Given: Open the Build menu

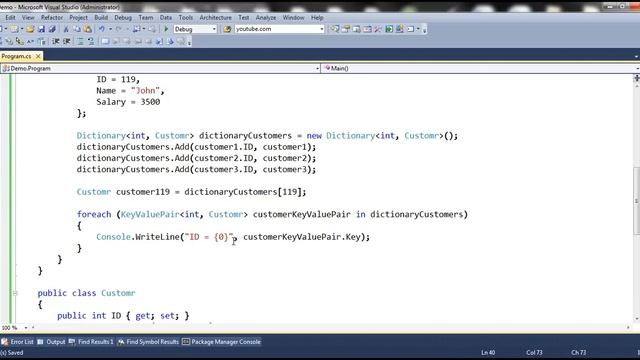Looking at the screenshot, I should 101,18.
